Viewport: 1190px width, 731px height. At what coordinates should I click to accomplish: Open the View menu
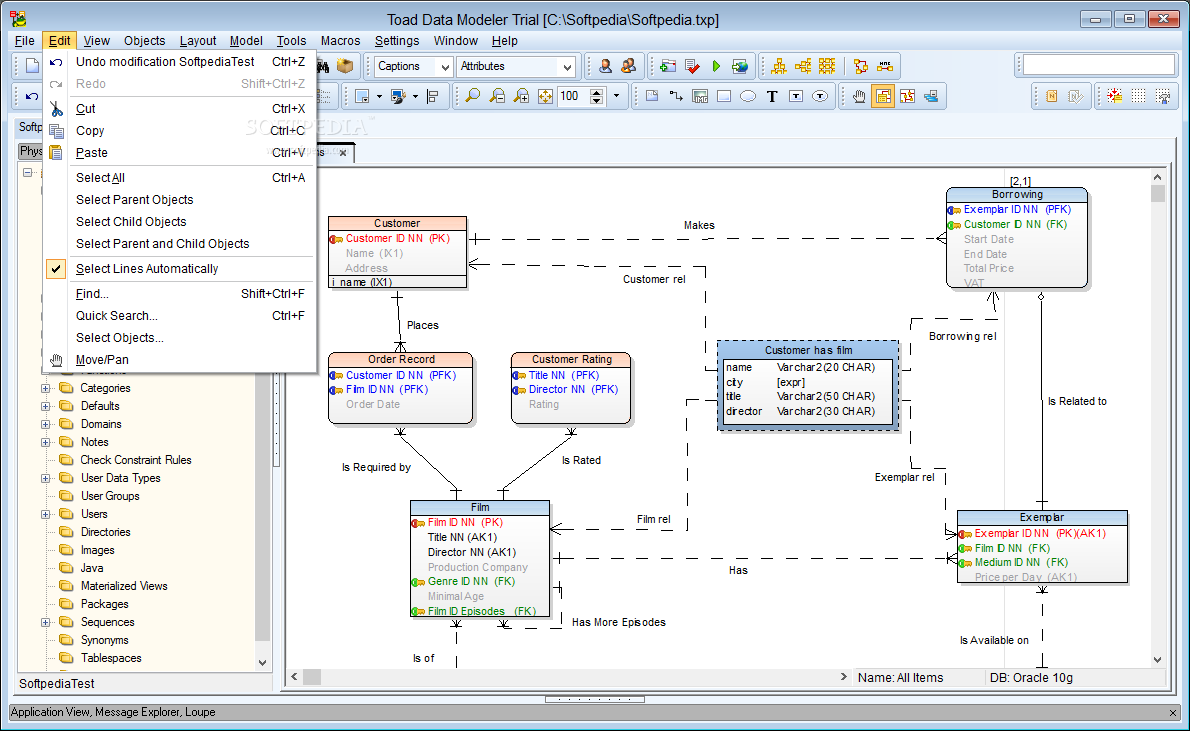[x=96, y=40]
